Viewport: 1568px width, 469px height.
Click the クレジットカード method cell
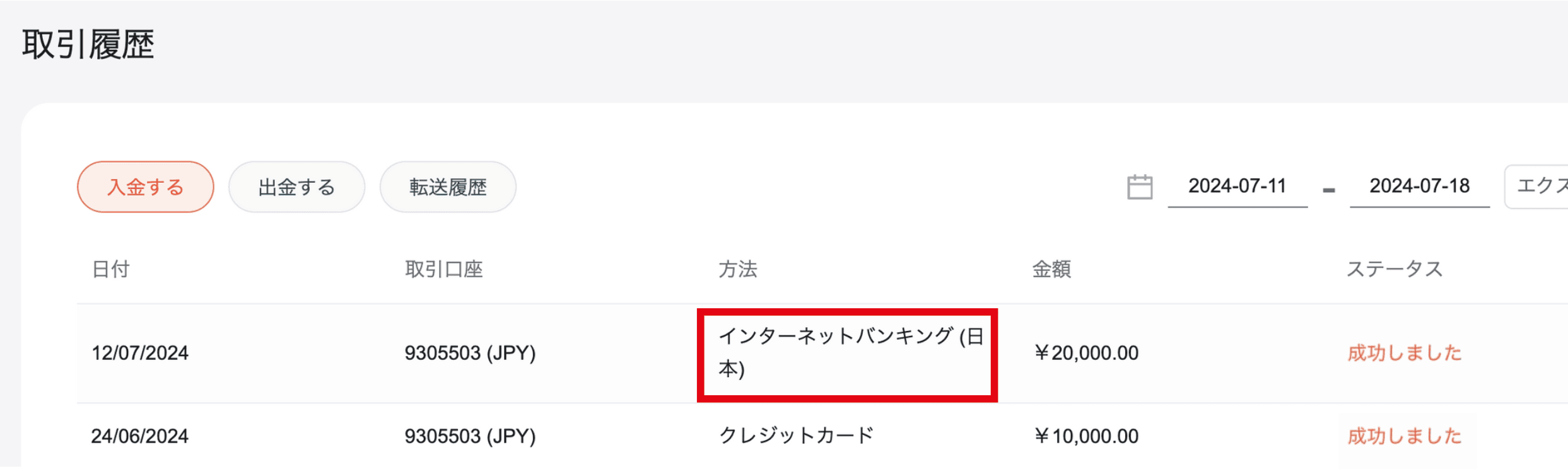pyautogui.click(x=796, y=436)
